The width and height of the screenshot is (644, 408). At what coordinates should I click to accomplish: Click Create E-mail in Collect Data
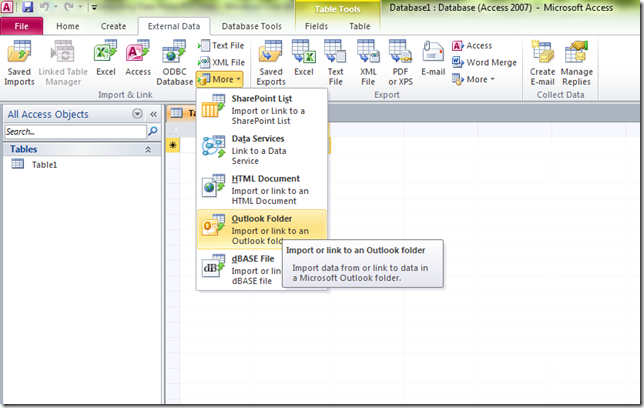click(542, 63)
